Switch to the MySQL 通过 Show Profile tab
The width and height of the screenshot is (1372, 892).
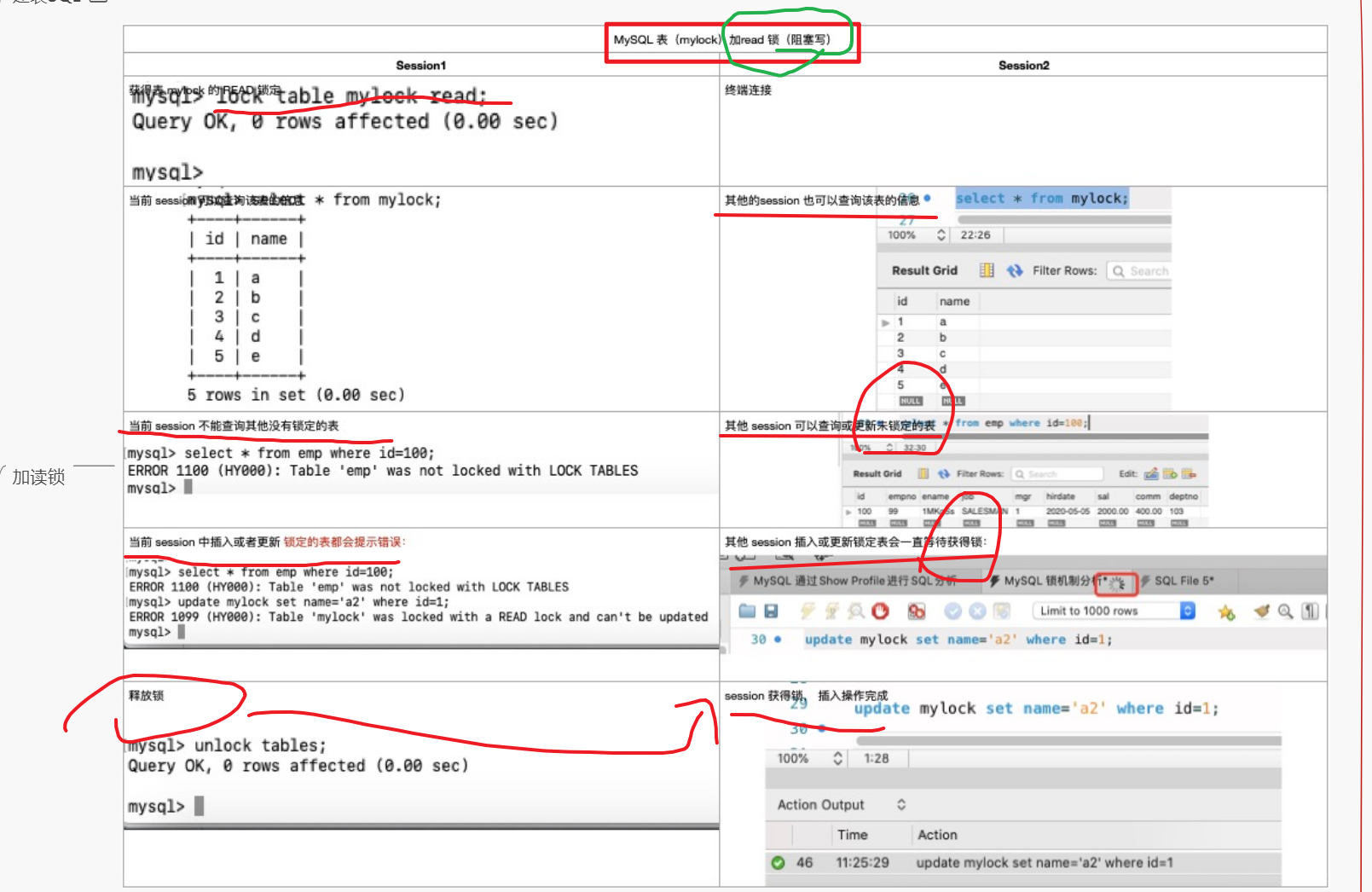tap(857, 581)
